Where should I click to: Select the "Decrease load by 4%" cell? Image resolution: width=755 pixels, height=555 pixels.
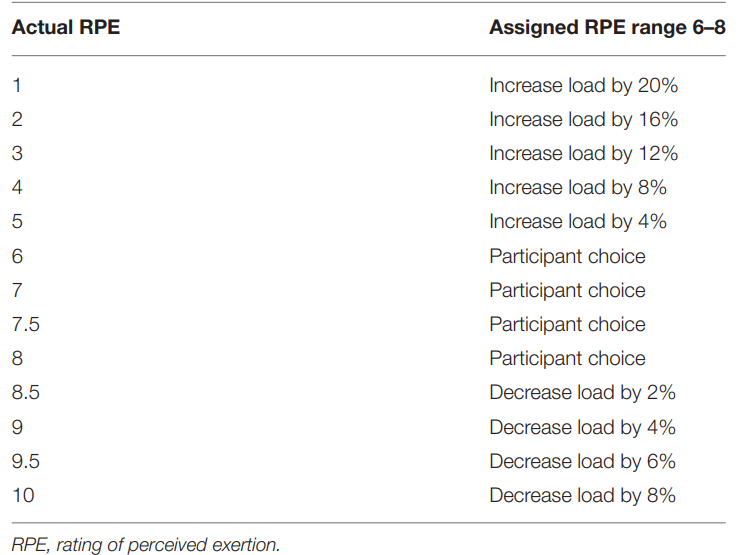pos(583,427)
